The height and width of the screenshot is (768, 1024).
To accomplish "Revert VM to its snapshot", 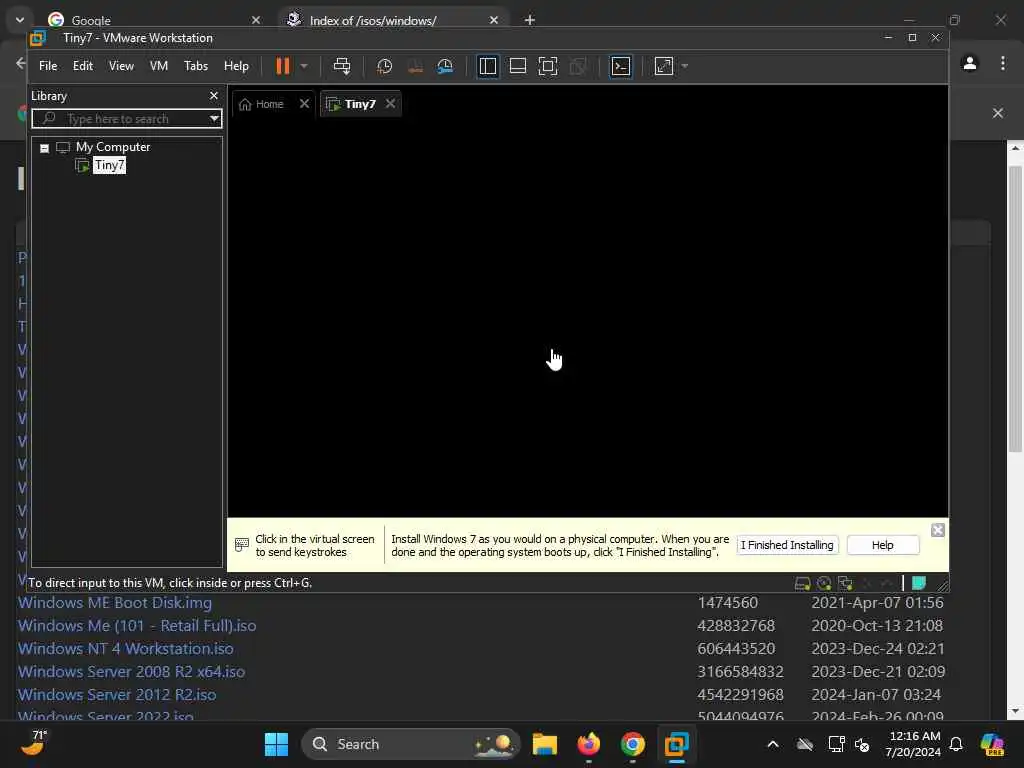I will click(x=415, y=66).
